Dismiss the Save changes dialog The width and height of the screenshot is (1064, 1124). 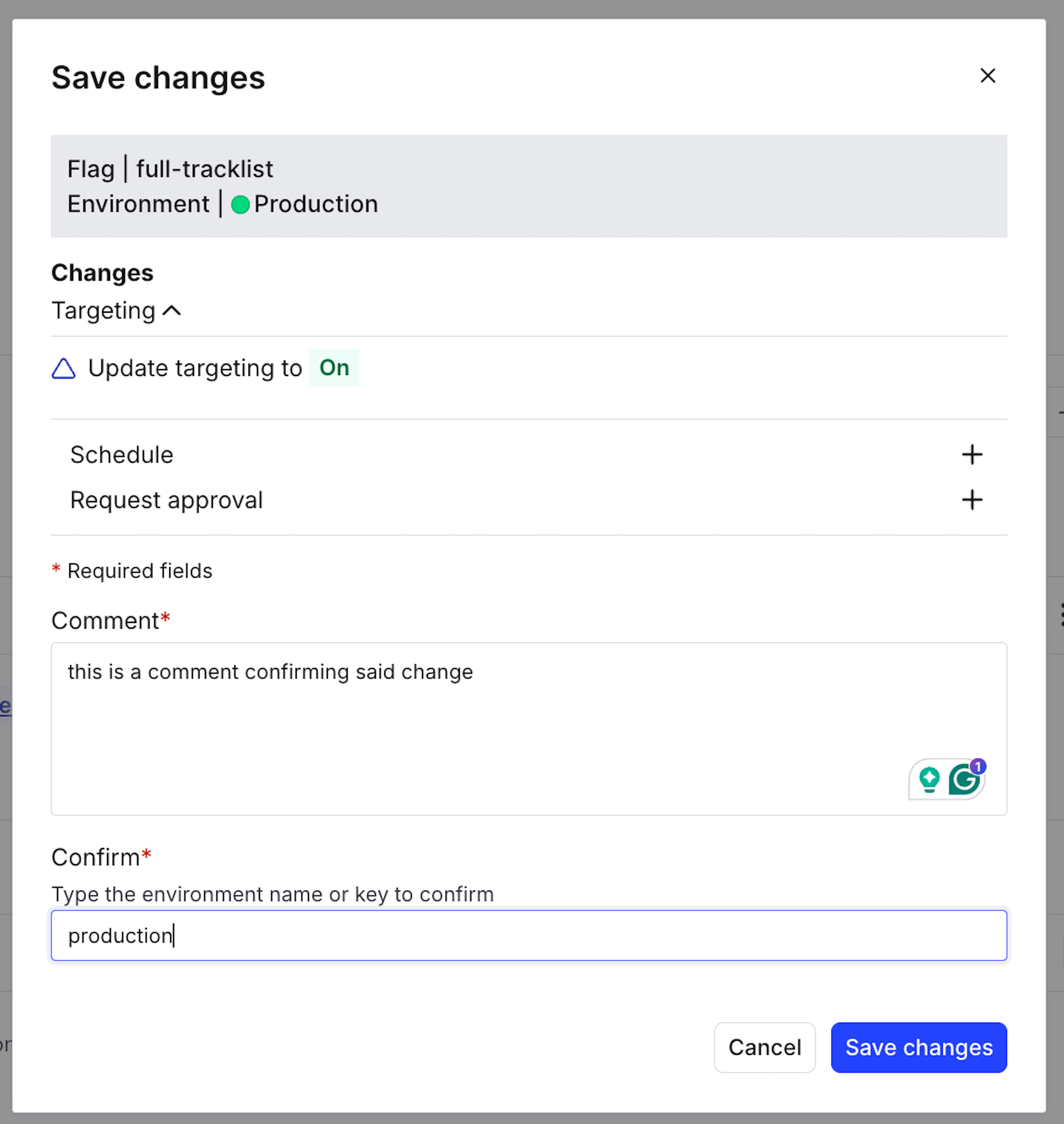coord(988,76)
